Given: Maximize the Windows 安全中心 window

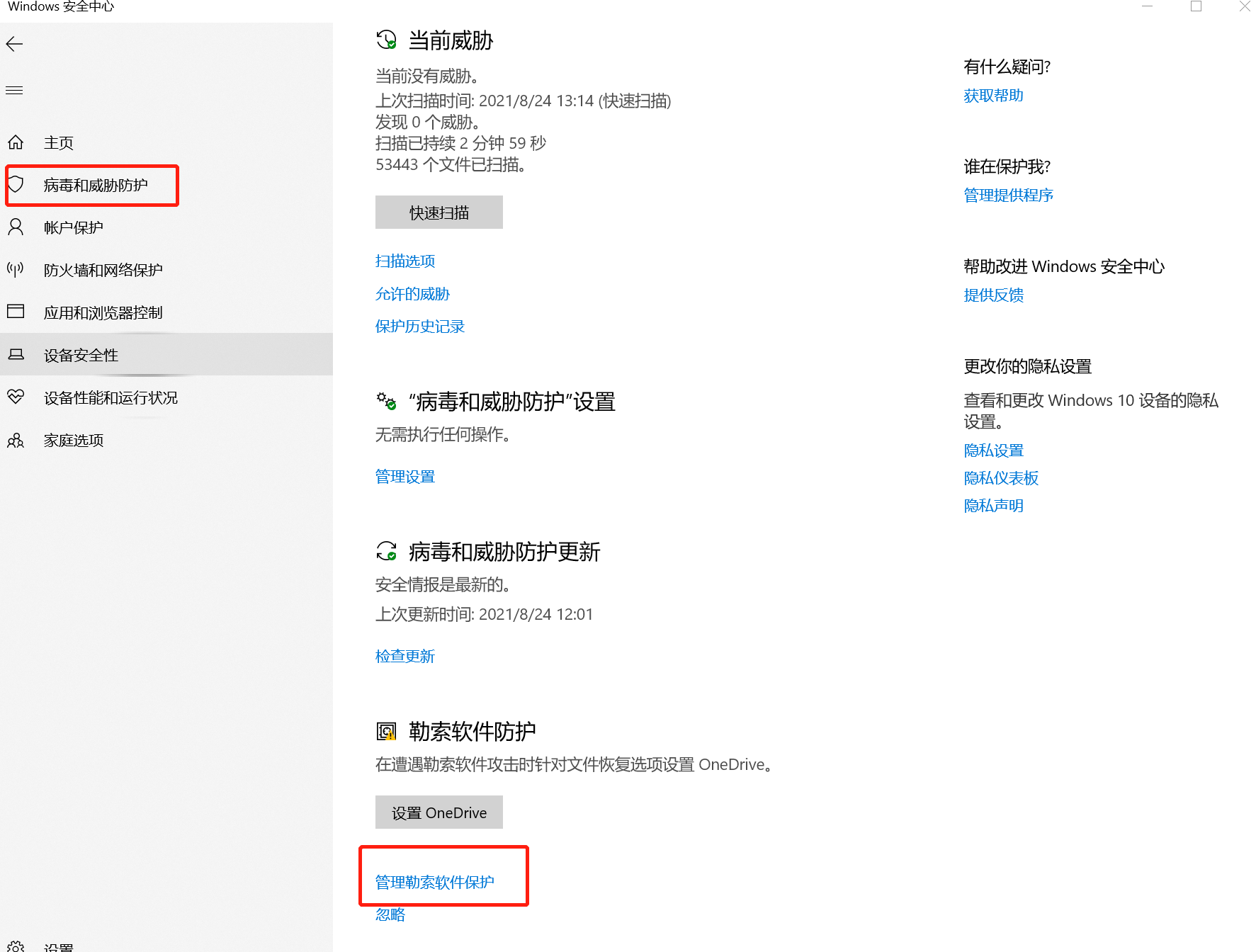Looking at the screenshot, I should click(x=1196, y=6).
